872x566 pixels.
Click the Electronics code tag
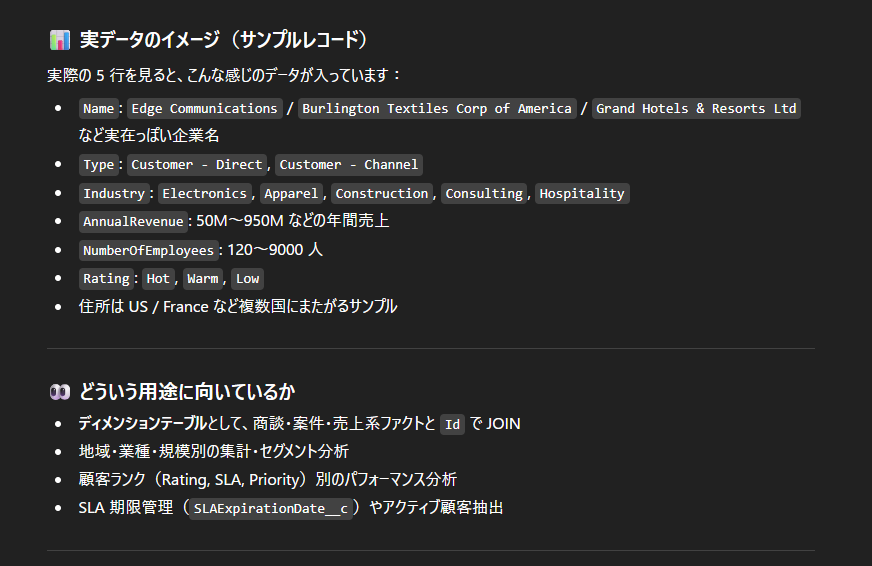click(205, 193)
